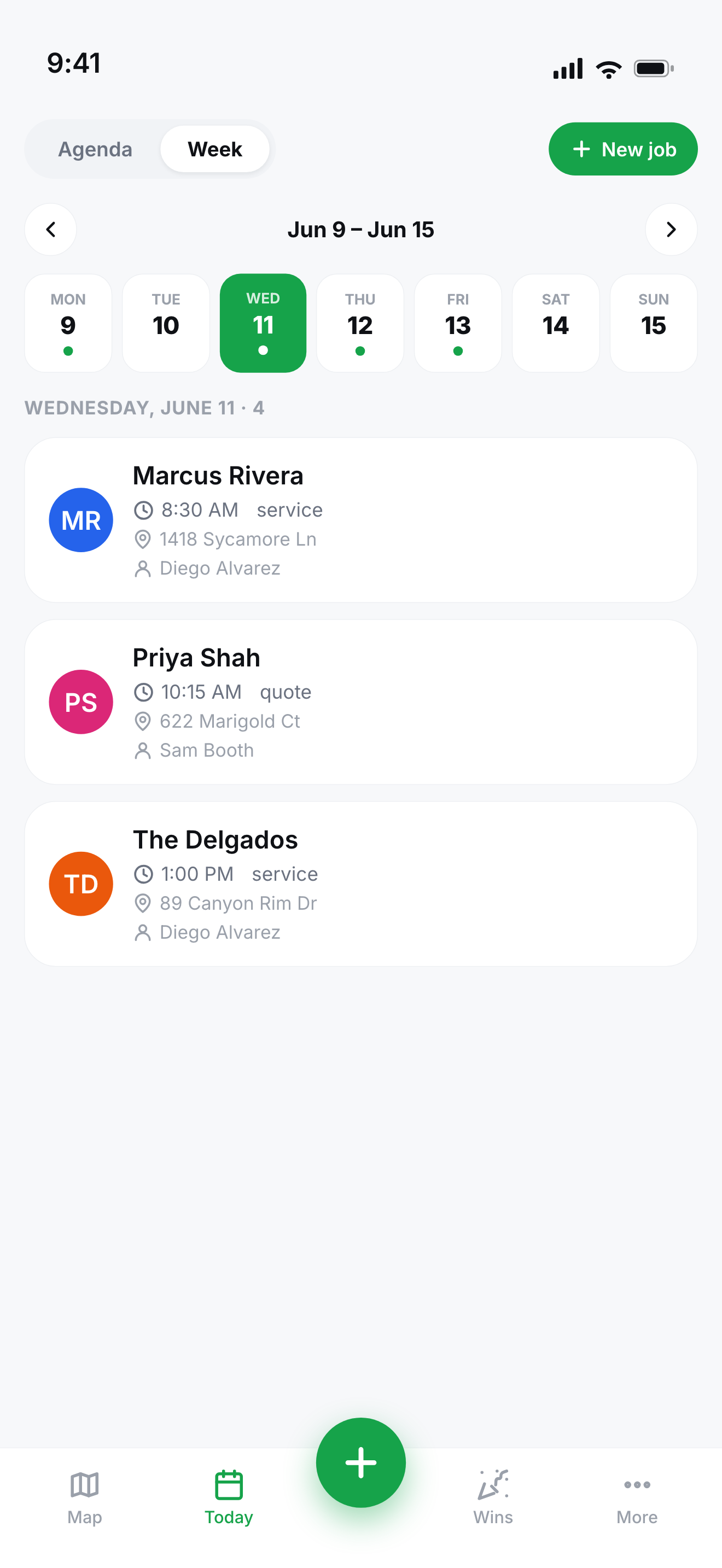Image resolution: width=722 pixels, height=1568 pixels.
Task: Tap the Today calendar icon
Action: pyautogui.click(x=229, y=1484)
